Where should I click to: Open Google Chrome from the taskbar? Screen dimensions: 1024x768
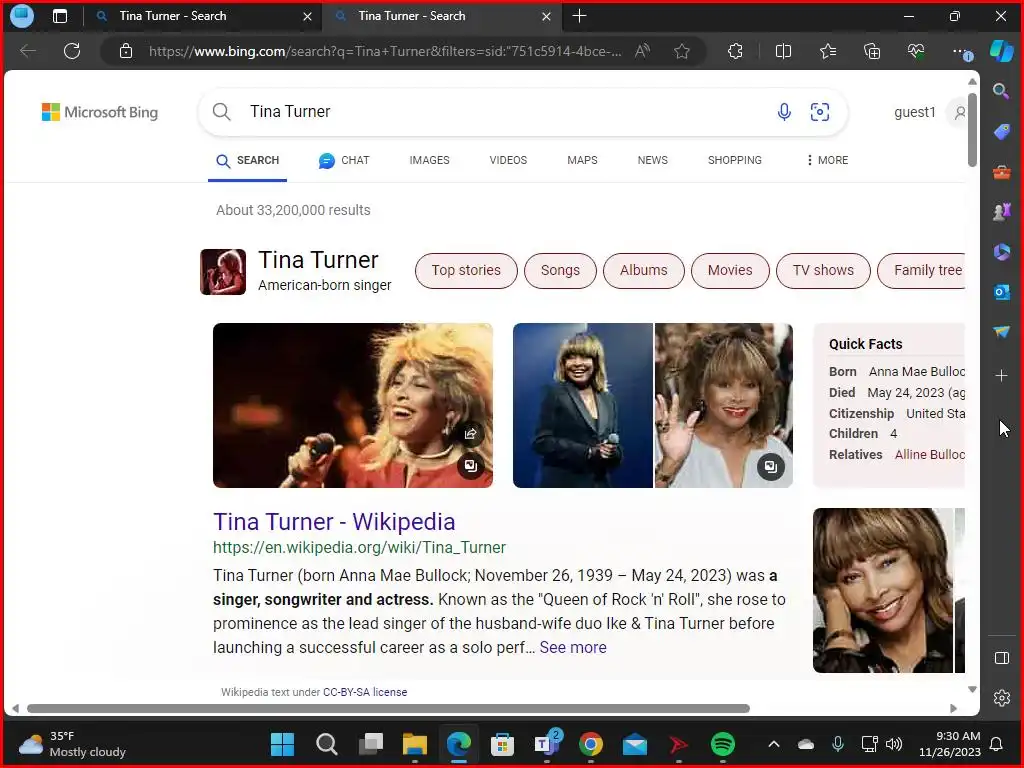point(590,744)
